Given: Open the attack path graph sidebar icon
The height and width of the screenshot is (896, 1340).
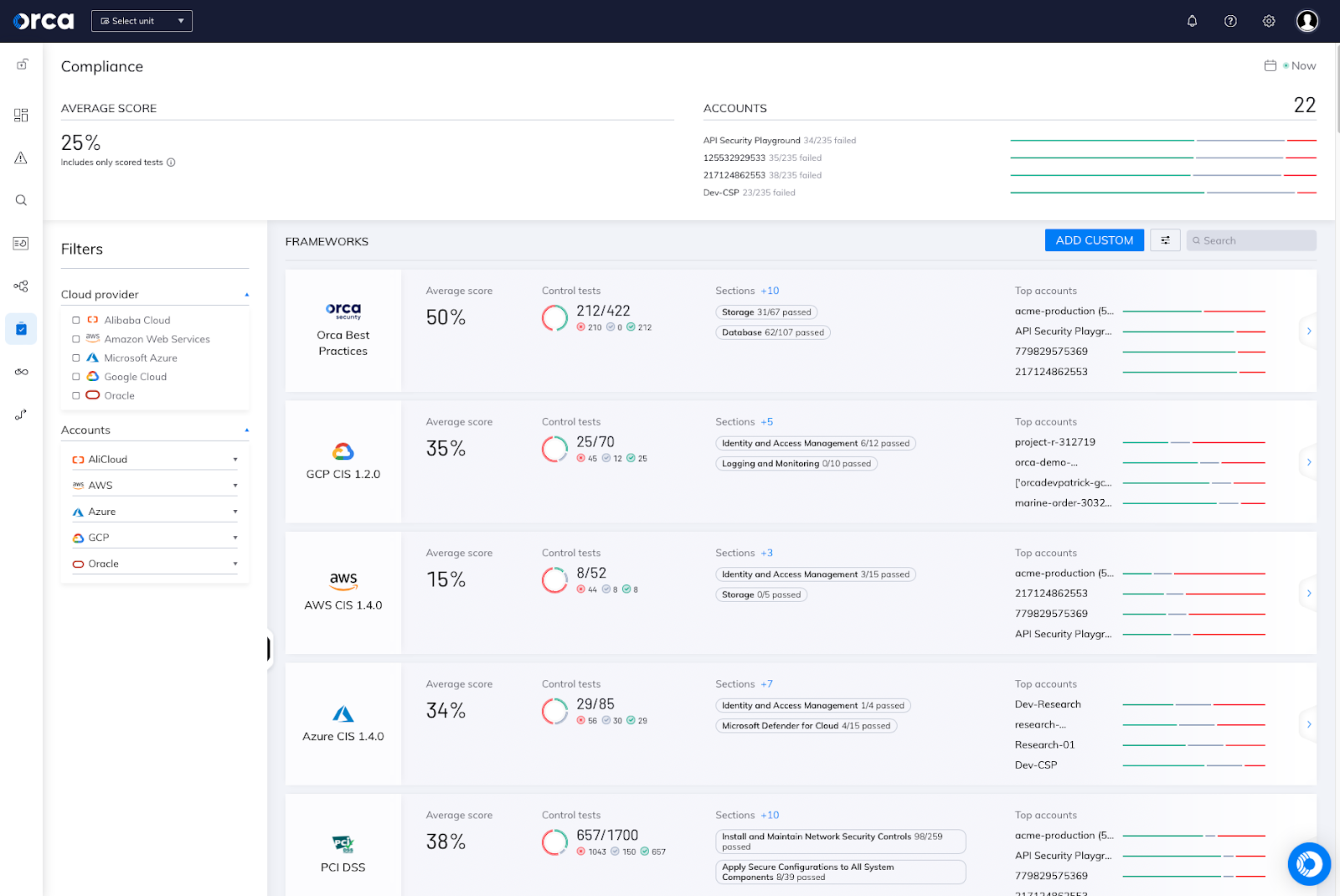Looking at the screenshot, I should pyautogui.click(x=21, y=286).
